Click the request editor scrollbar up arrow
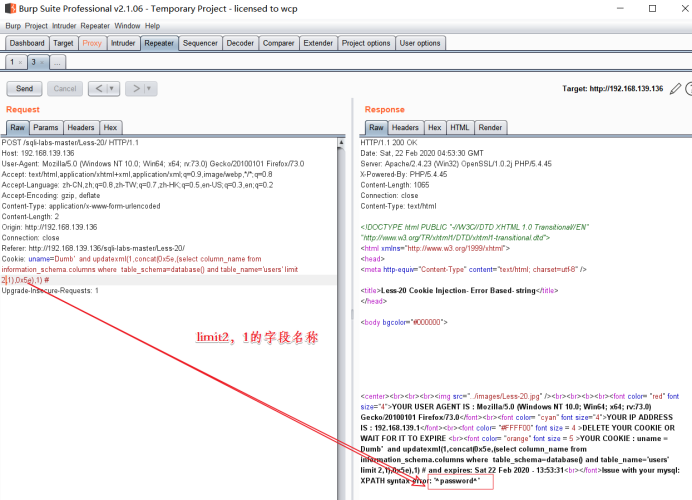This screenshot has width=692, height=500. (x=341, y=143)
